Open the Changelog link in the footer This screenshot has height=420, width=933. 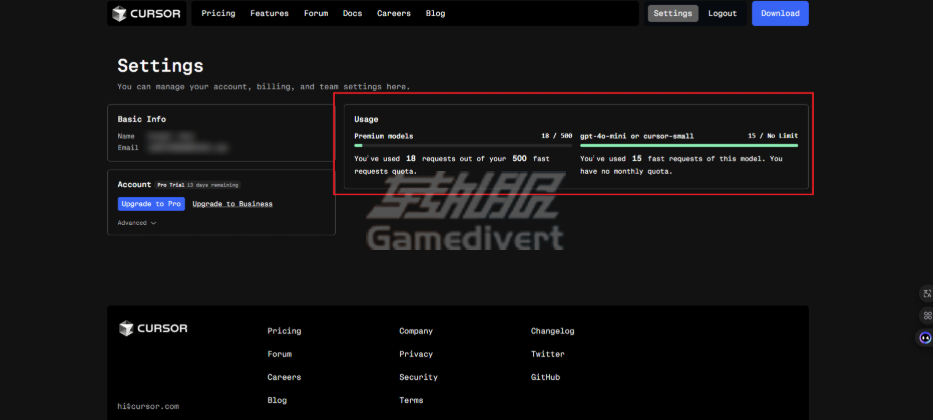coord(552,331)
